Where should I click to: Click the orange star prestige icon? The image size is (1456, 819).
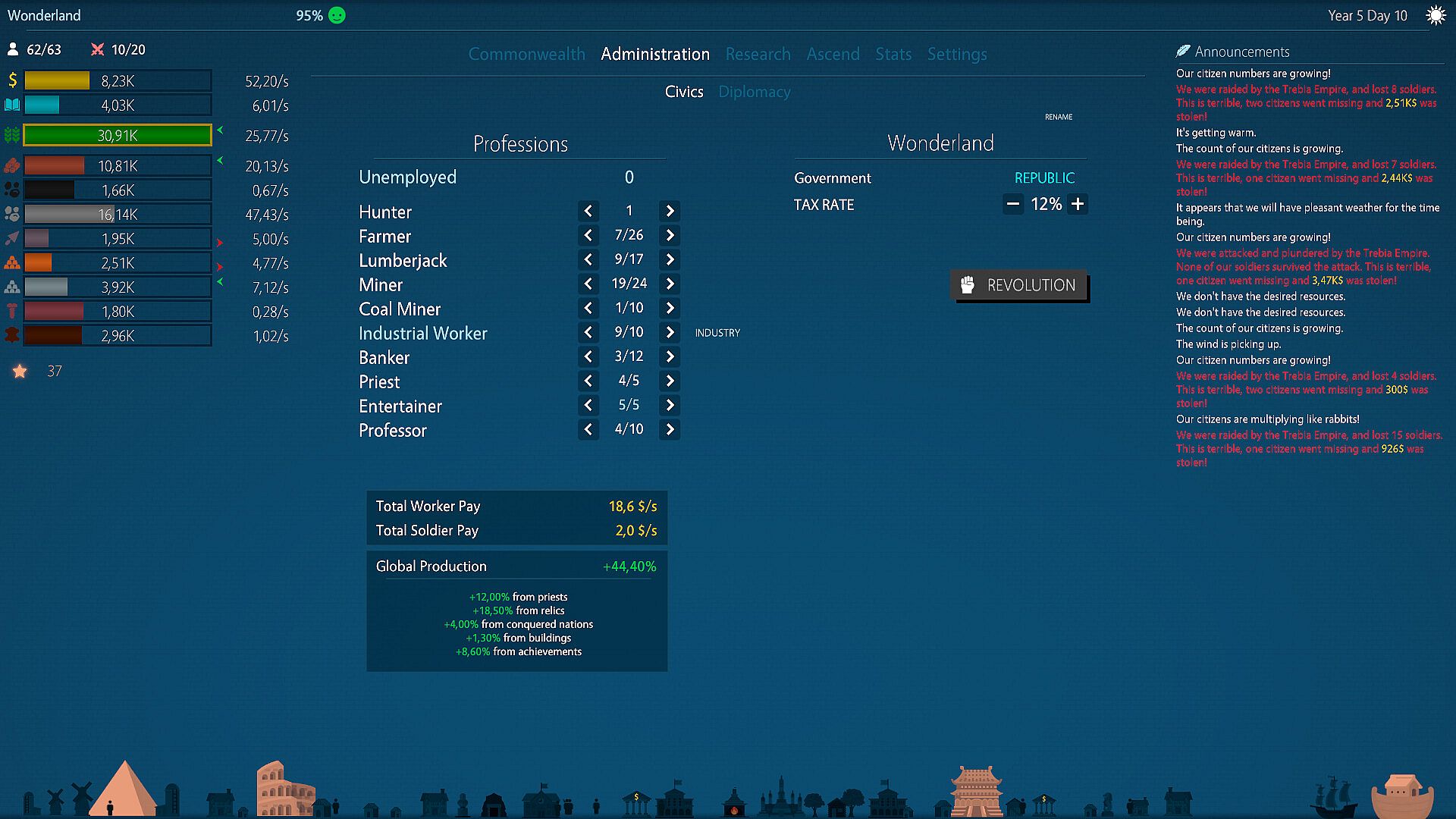tap(20, 371)
